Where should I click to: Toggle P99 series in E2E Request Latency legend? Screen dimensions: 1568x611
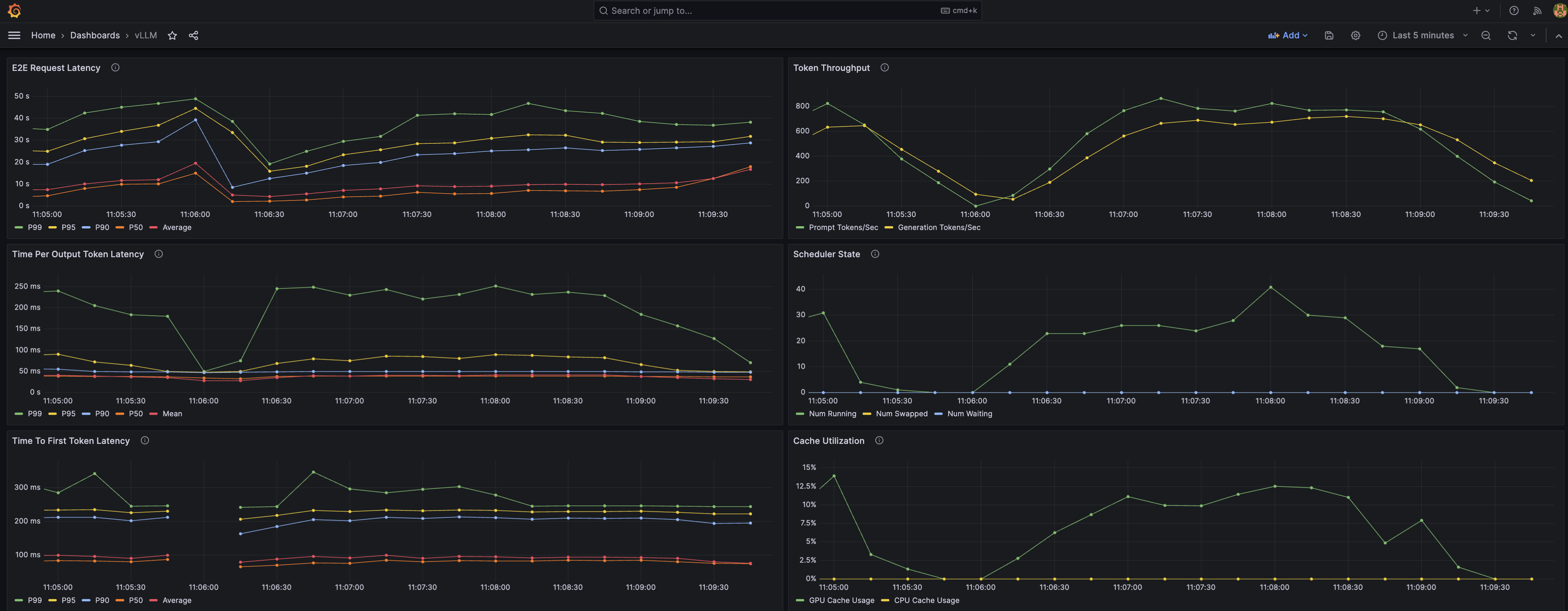pos(34,228)
